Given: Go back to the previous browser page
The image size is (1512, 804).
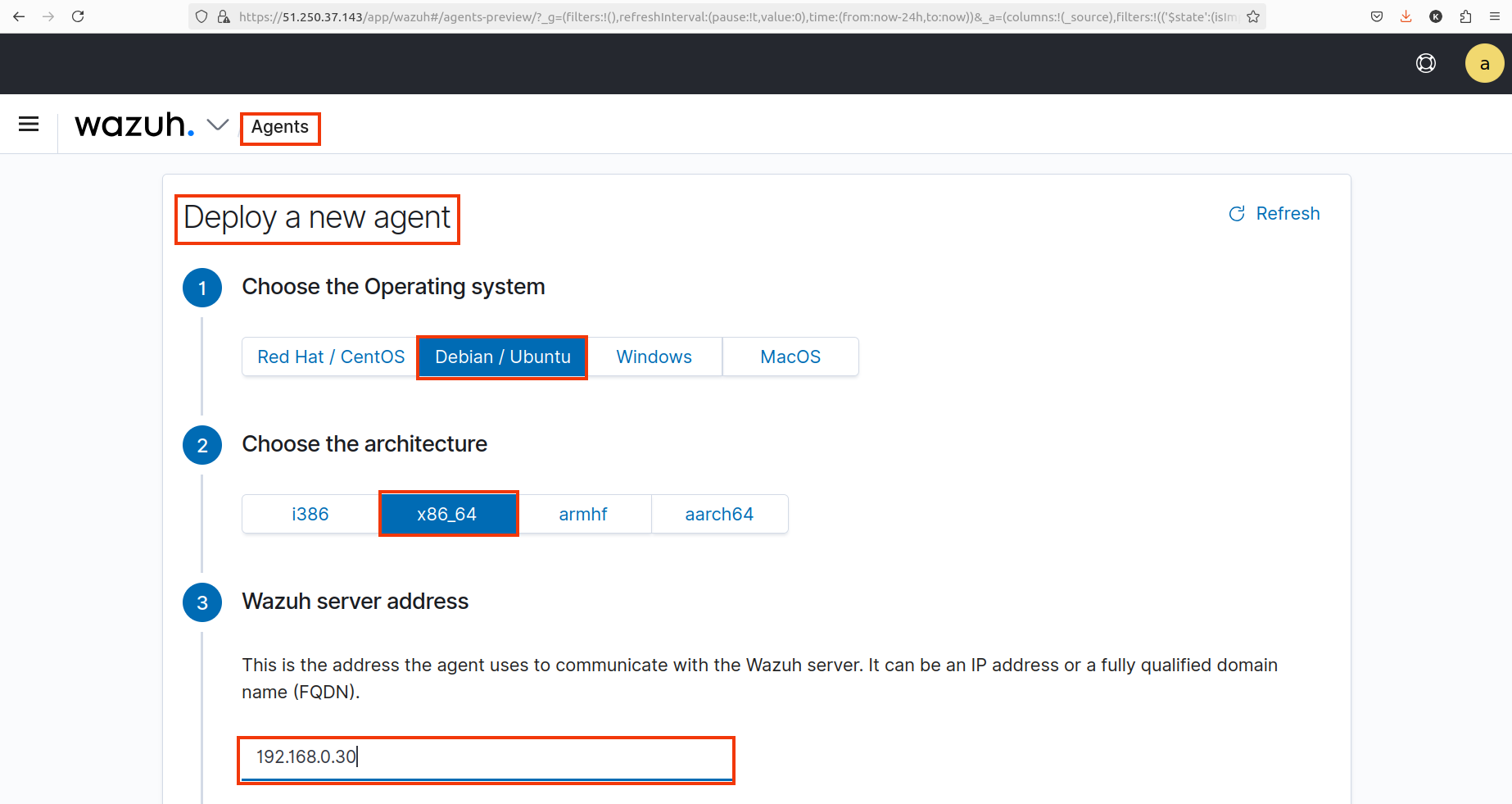Looking at the screenshot, I should coord(19,16).
